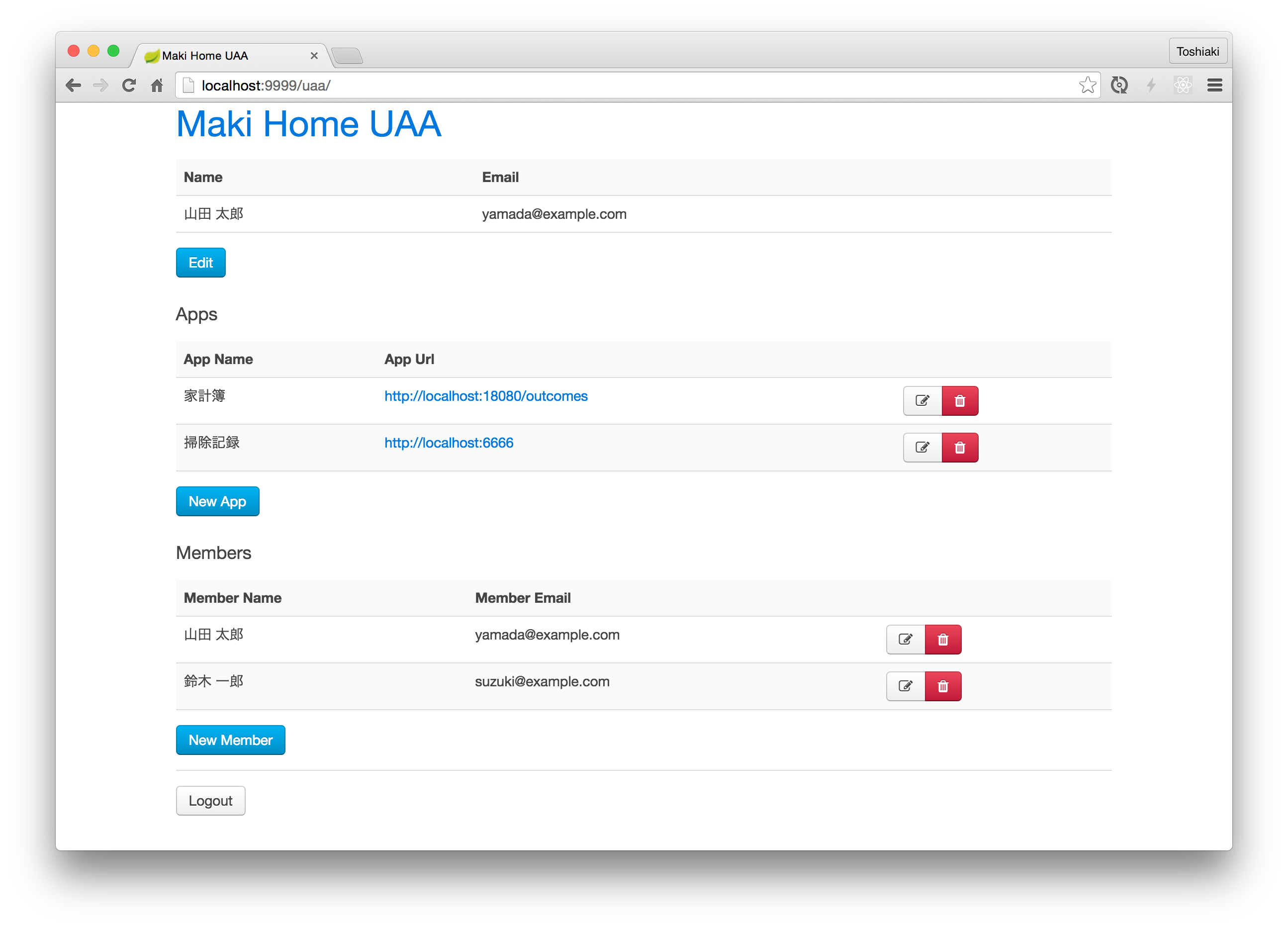Viewport: 1288px width, 930px height.
Task: Click edit icon for 家計簿 app
Action: (922, 401)
